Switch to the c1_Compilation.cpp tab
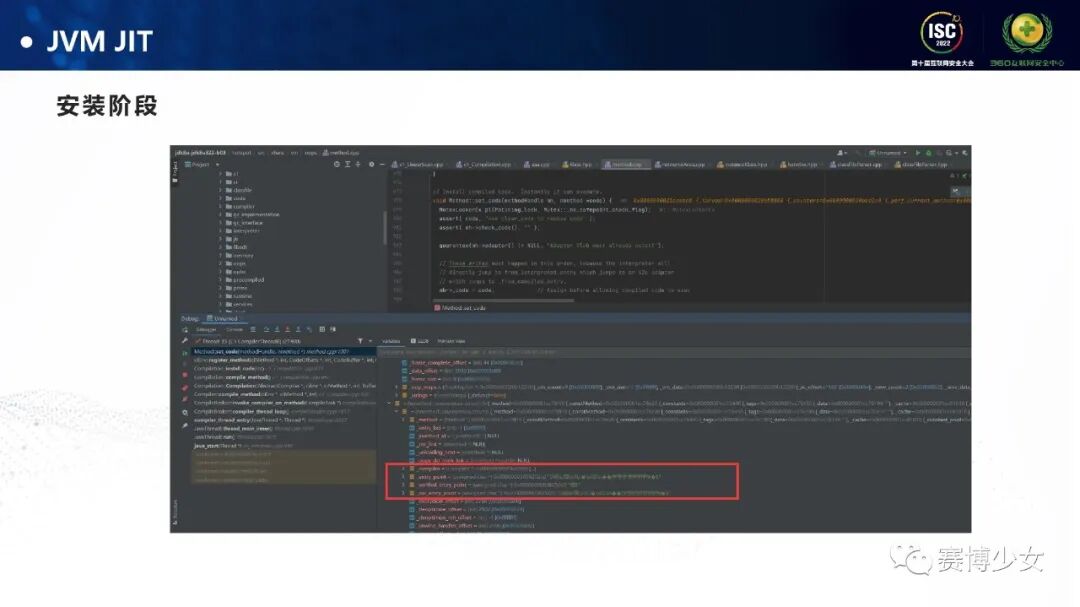 [484, 165]
